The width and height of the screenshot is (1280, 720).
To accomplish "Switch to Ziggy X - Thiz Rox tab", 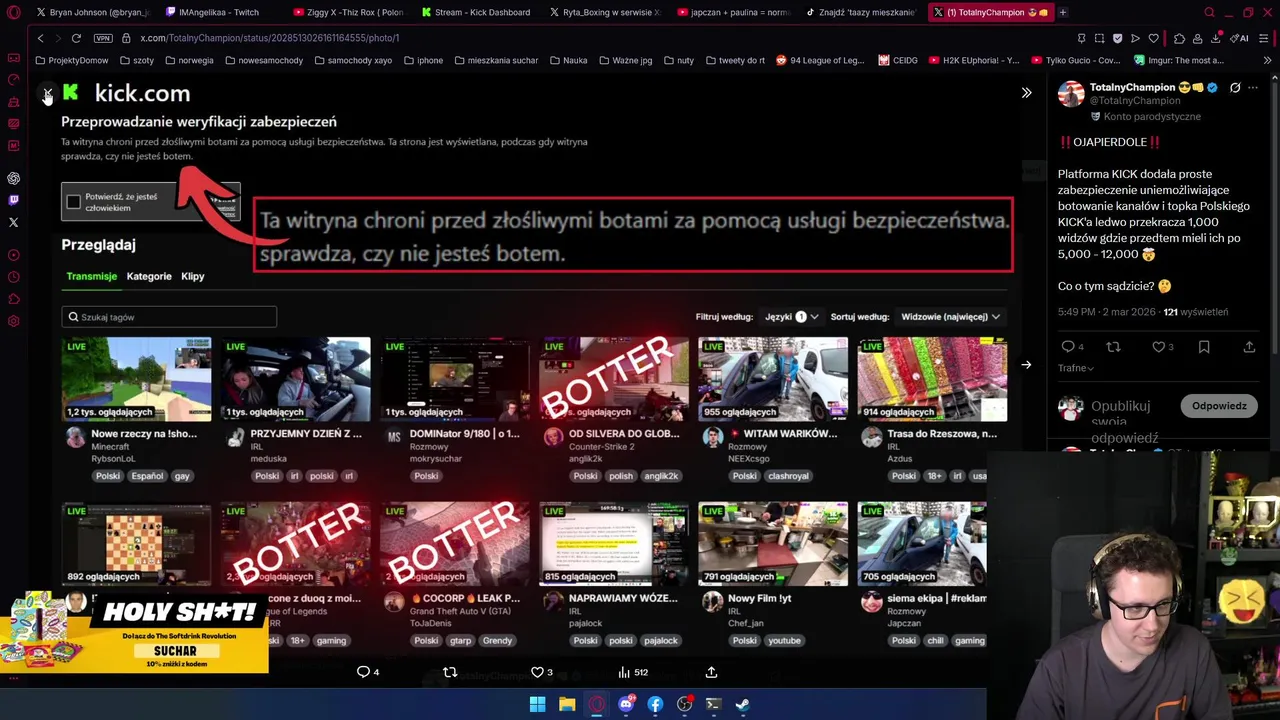I will click(x=348, y=12).
